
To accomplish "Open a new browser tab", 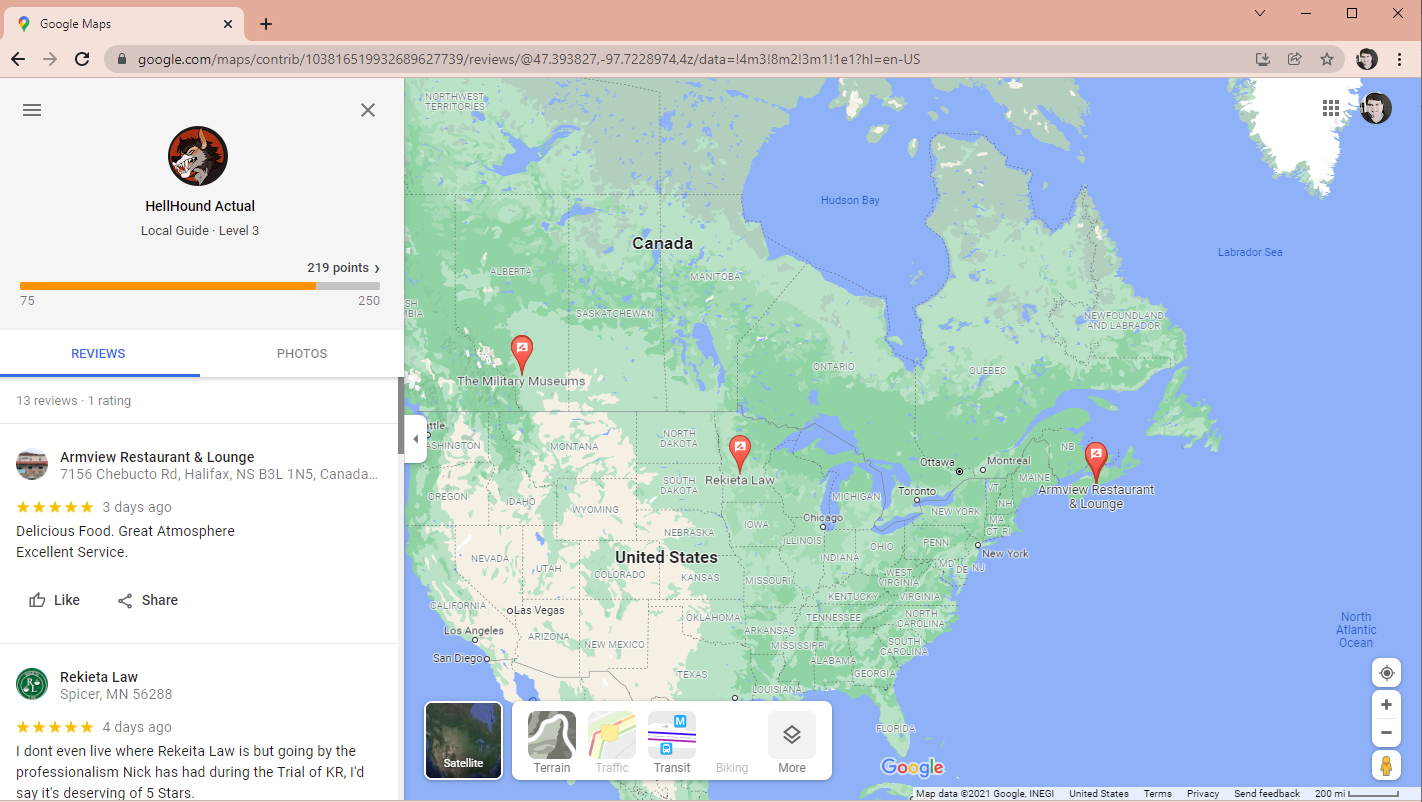I will pyautogui.click(x=266, y=24).
